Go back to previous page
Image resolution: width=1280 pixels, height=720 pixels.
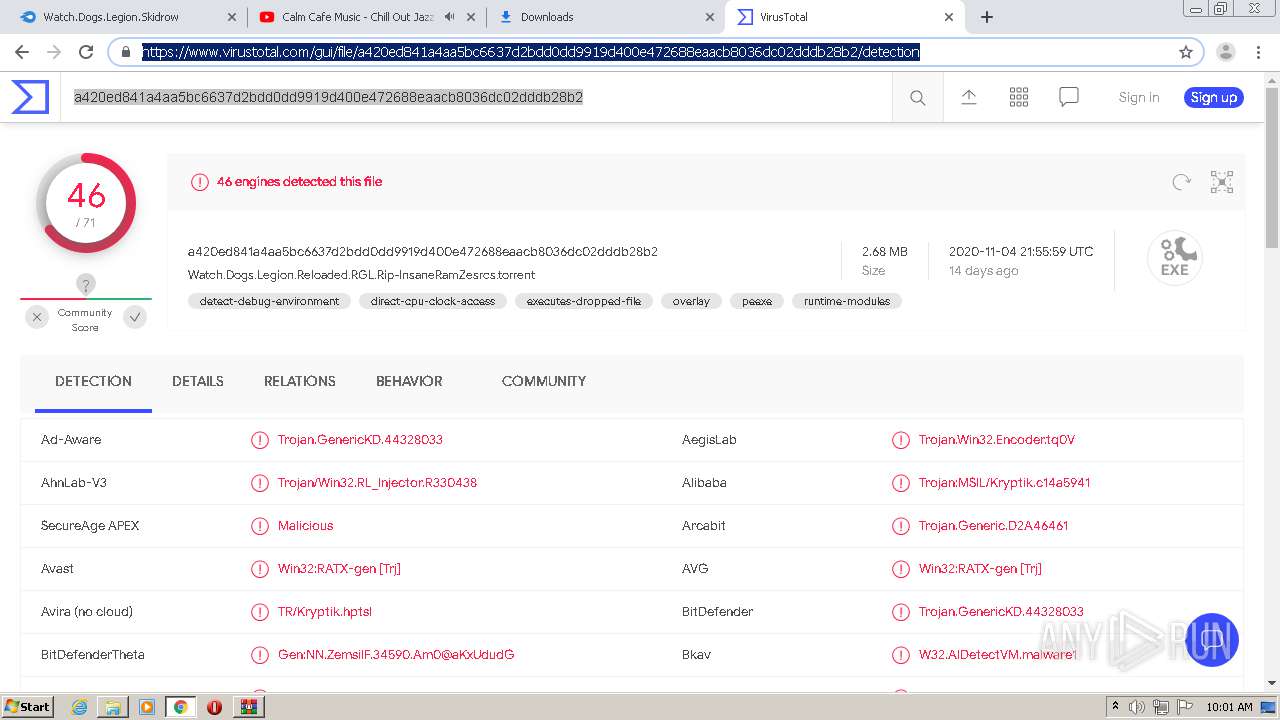(x=22, y=52)
